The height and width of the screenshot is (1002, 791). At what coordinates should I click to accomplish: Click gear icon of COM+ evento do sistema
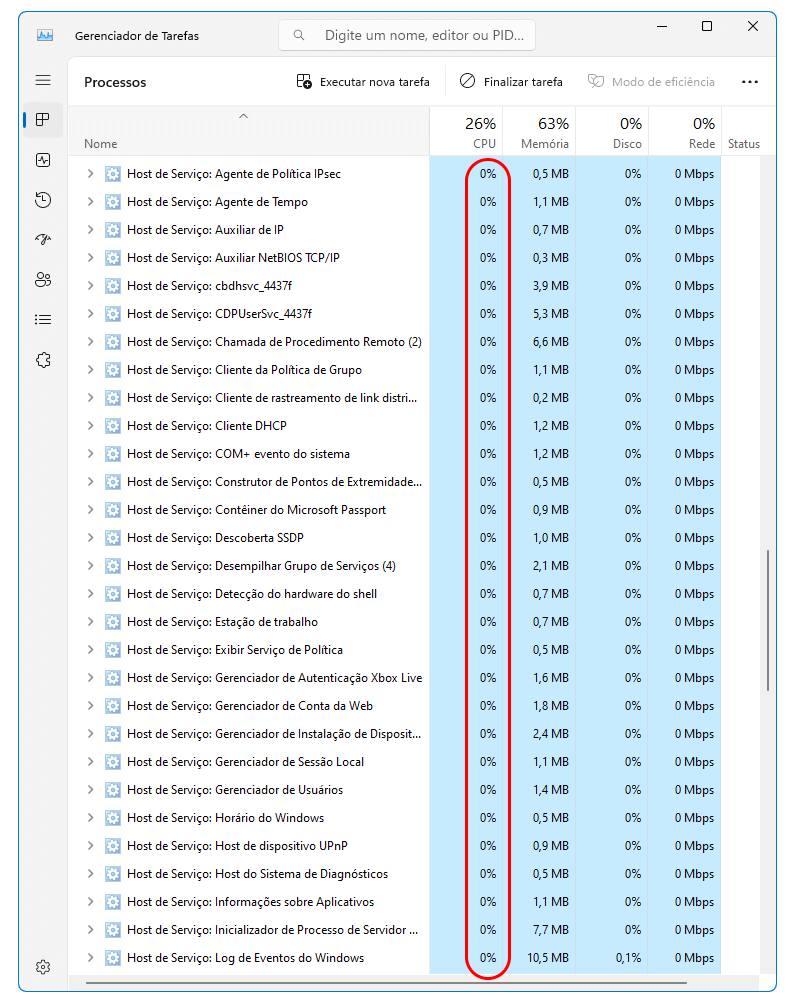[x=112, y=454]
